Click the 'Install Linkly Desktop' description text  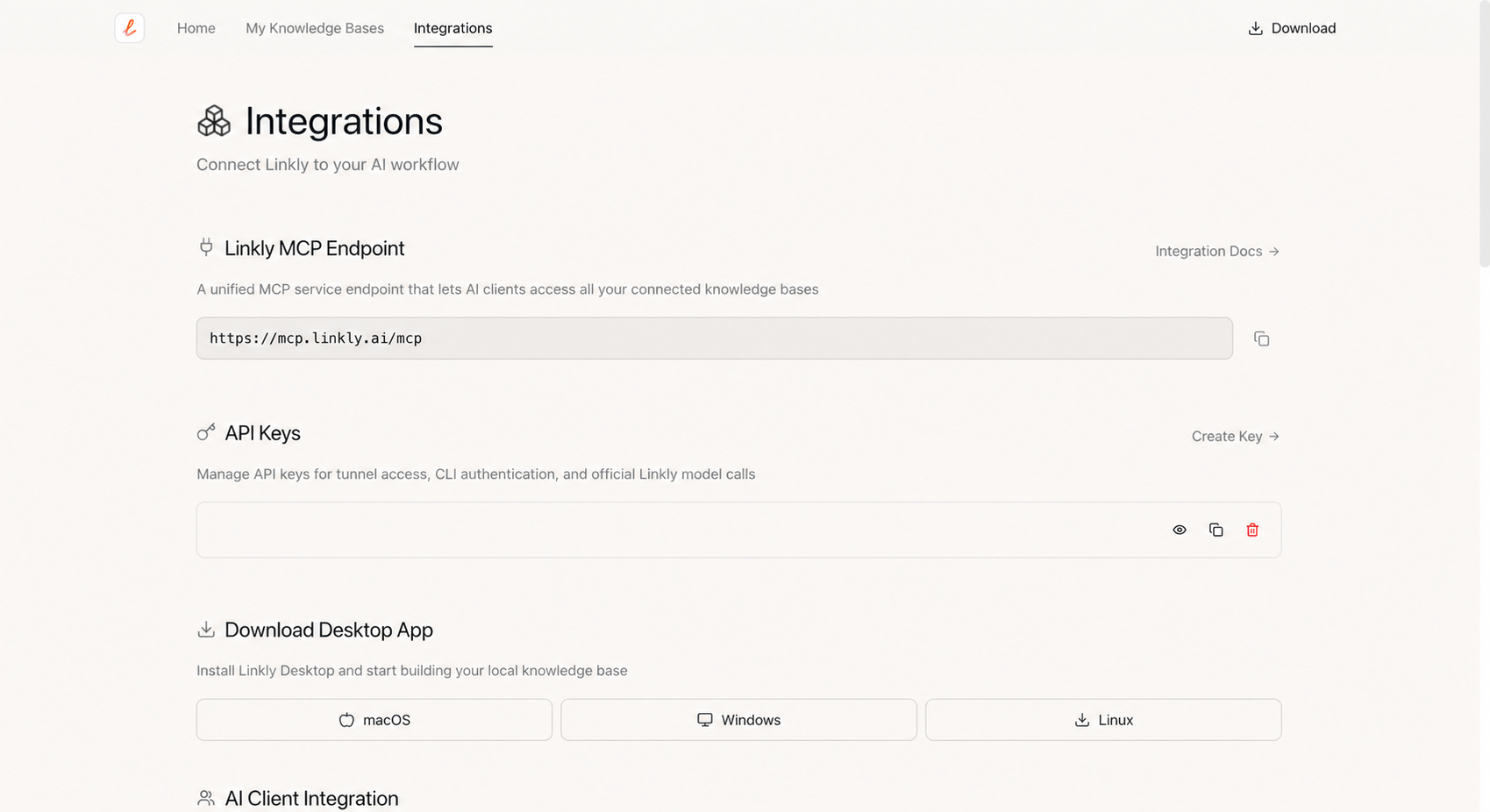point(412,671)
